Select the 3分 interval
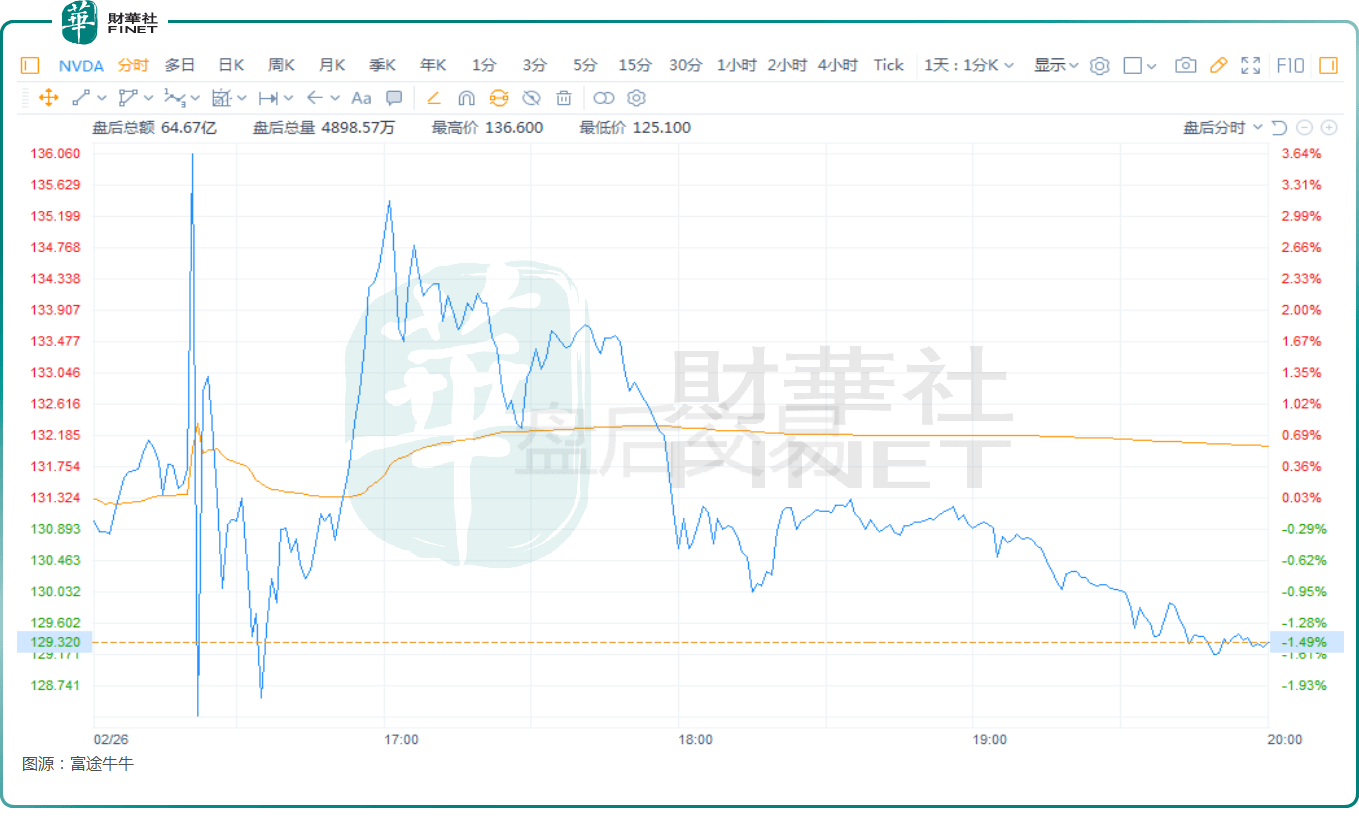 (535, 65)
